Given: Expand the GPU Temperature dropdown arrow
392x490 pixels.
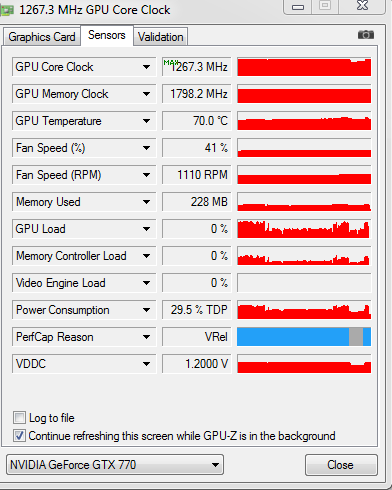Looking at the screenshot, I should (x=146, y=121).
